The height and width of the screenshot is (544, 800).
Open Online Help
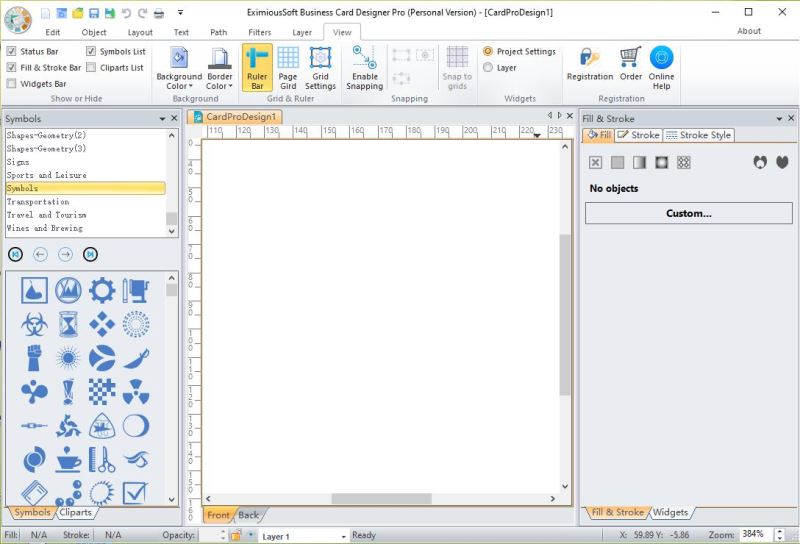coord(661,67)
